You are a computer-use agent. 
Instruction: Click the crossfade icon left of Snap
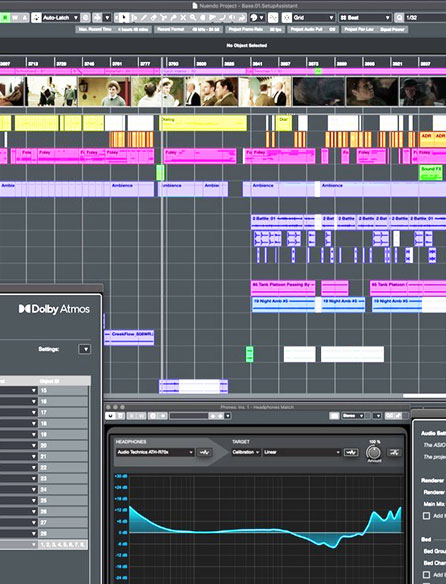[273, 18]
